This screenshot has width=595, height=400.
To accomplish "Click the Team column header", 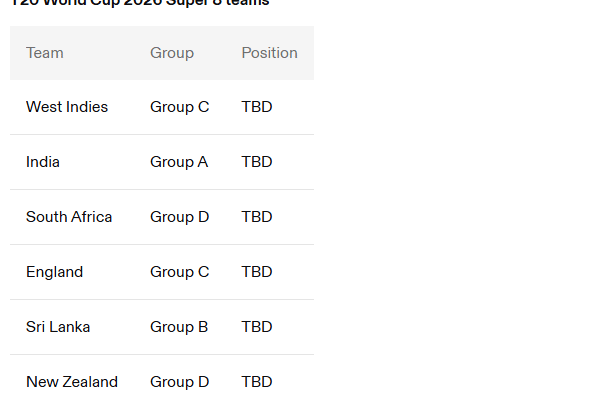I will tap(44, 53).
